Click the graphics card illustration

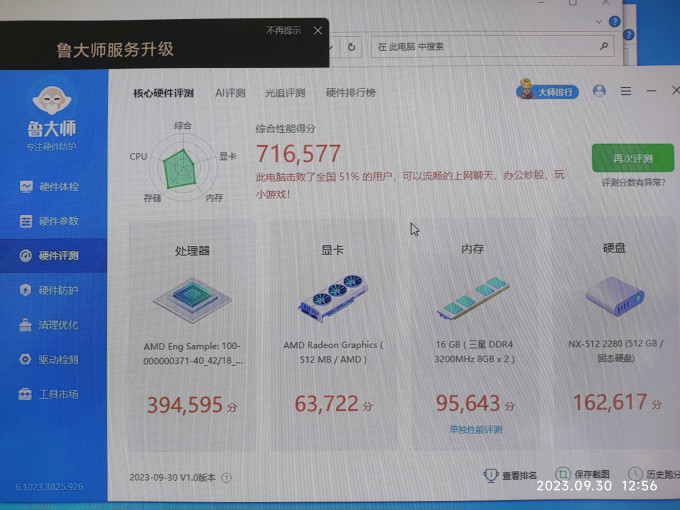(333, 298)
